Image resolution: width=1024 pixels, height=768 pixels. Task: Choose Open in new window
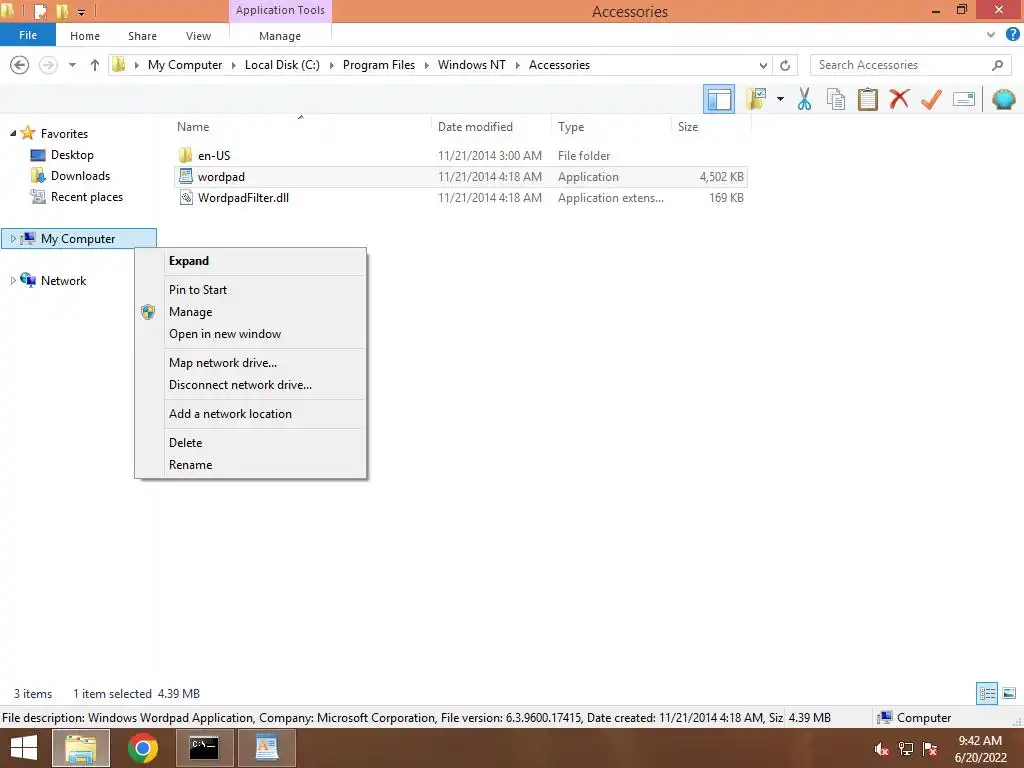[251, 334]
